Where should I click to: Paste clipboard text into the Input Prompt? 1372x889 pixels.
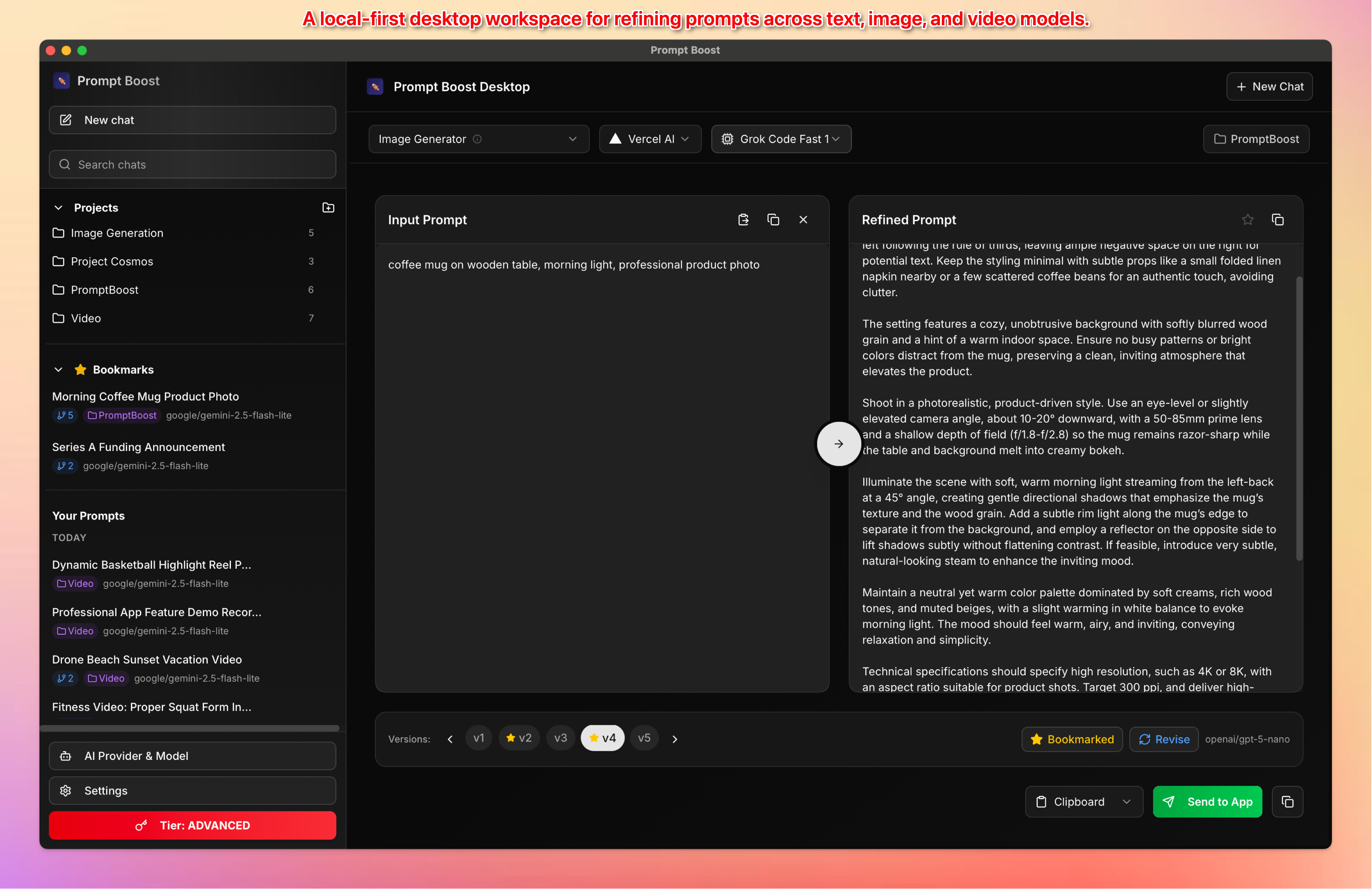[743, 220]
